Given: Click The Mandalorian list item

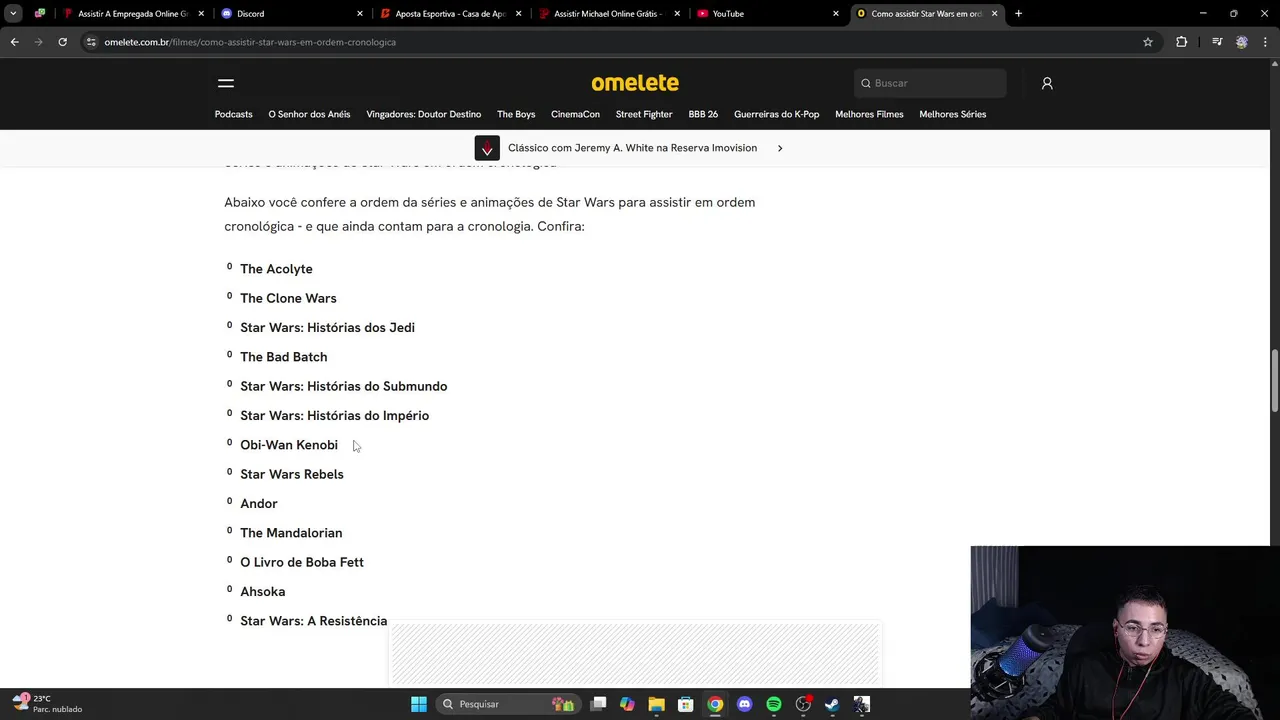Looking at the screenshot, I should point(291,533).
